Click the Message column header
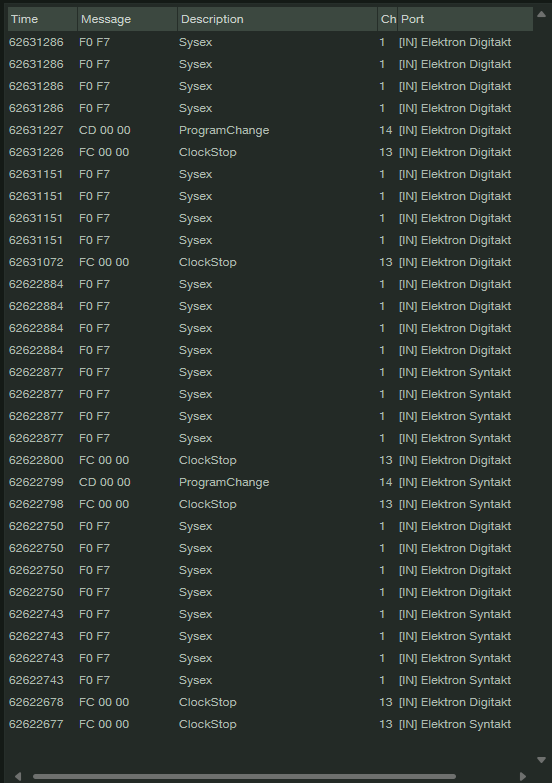The width and height of the screenshot is (552, 783). pos(127,19)
